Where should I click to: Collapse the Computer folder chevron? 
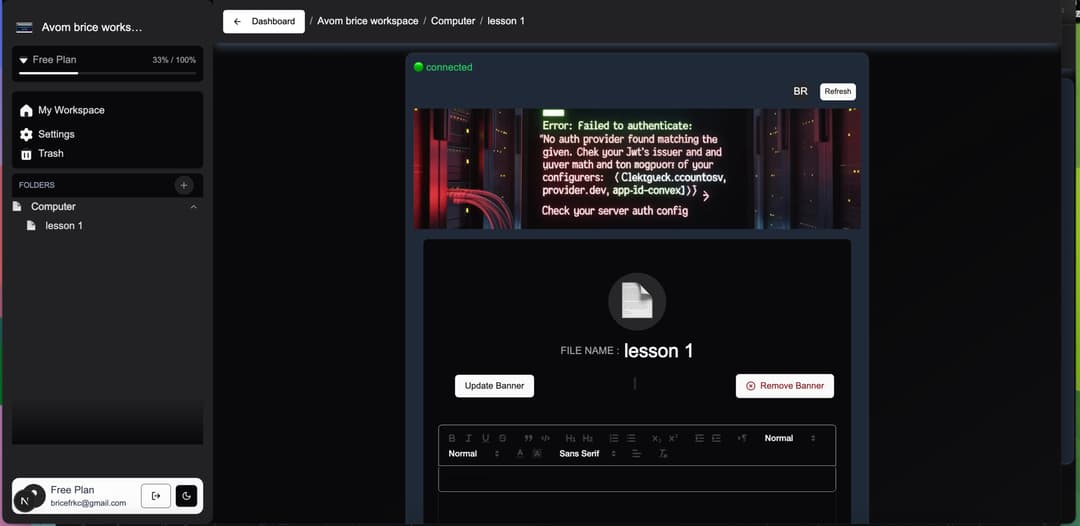(x=193, y=207)
